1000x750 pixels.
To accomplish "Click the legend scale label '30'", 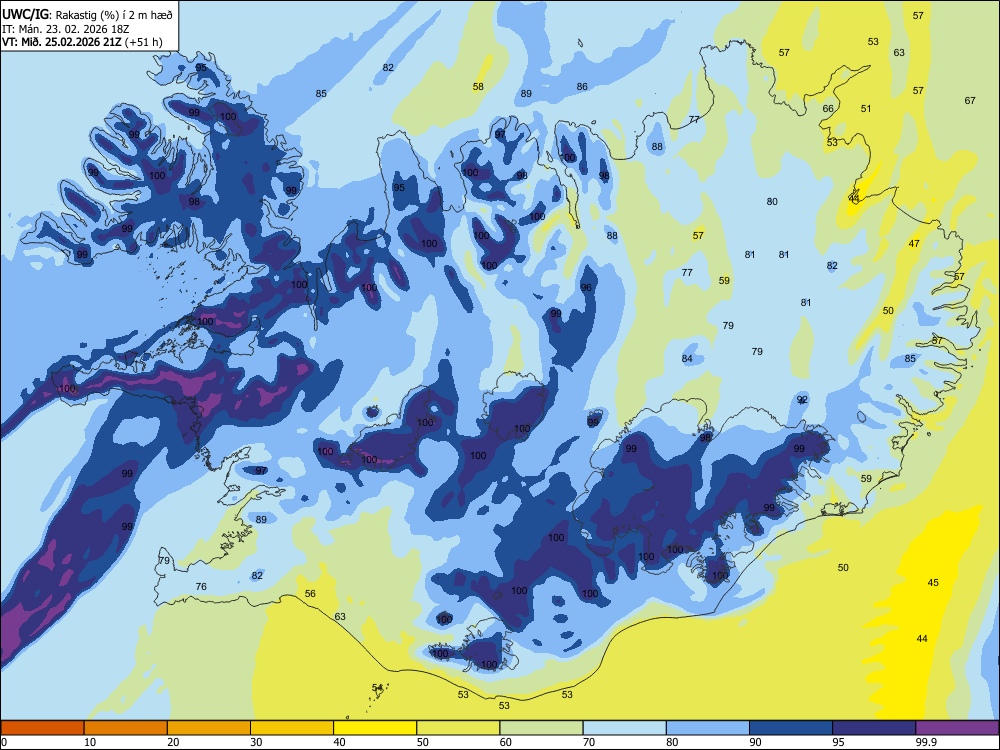I will coord(256,742).
